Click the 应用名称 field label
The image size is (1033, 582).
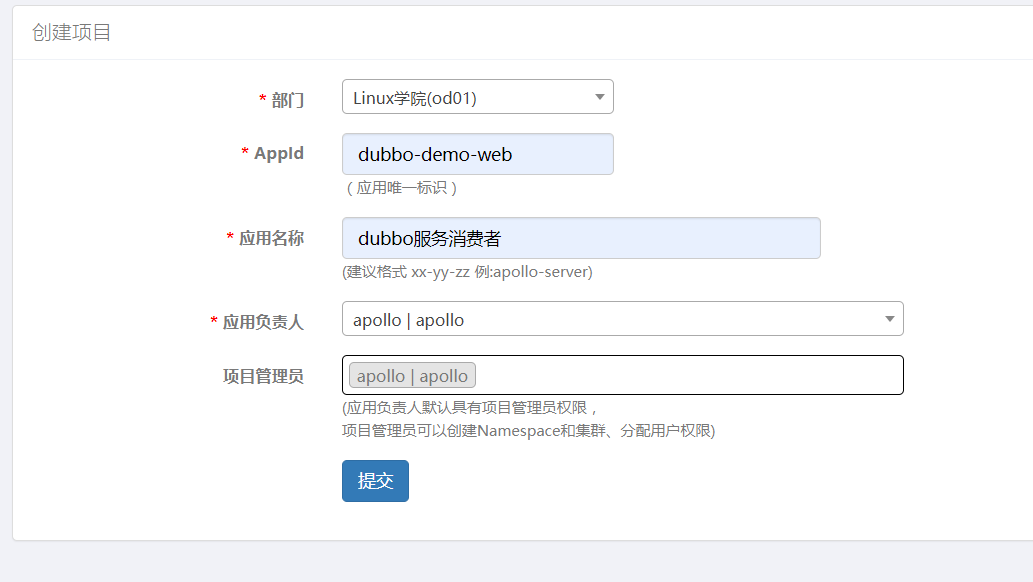271,238
